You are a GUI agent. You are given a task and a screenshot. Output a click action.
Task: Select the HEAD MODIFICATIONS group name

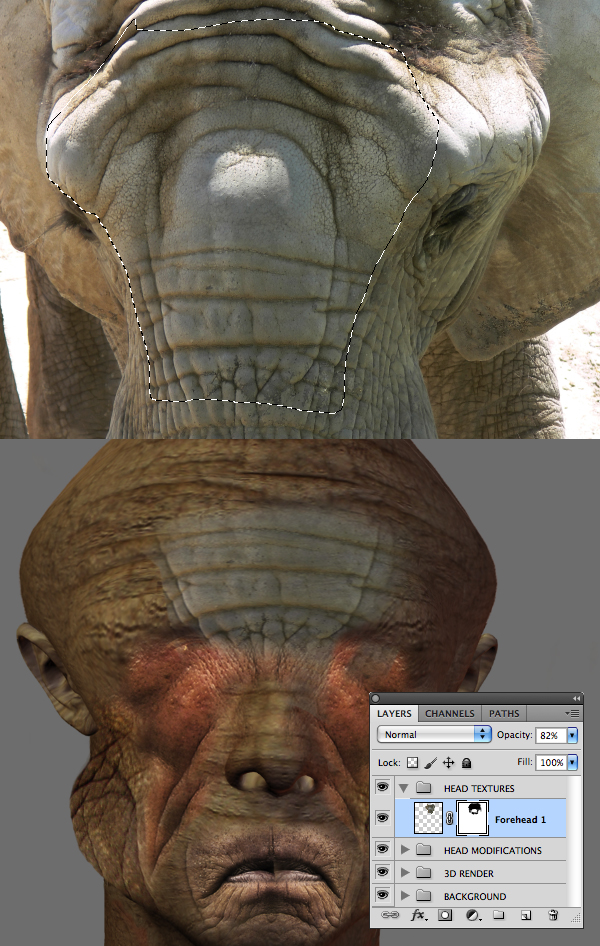pyautogui.click(x=493, y=851)
